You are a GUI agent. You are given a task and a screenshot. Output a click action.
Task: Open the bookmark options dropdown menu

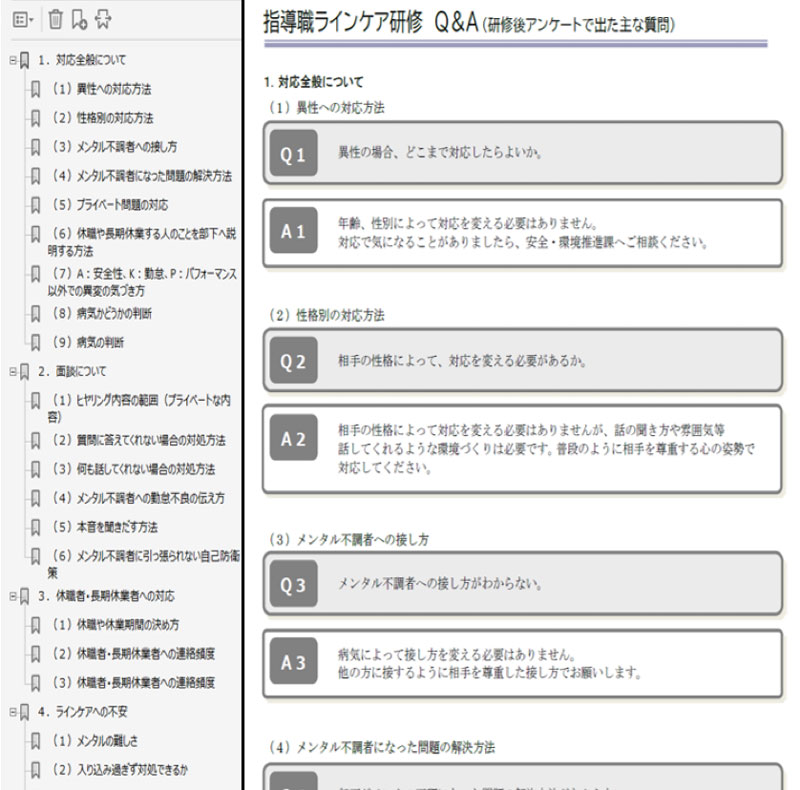(x=25, y=19)
